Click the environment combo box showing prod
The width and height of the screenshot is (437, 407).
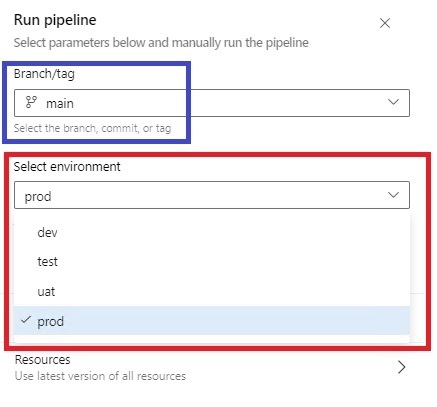click(212, 195)
